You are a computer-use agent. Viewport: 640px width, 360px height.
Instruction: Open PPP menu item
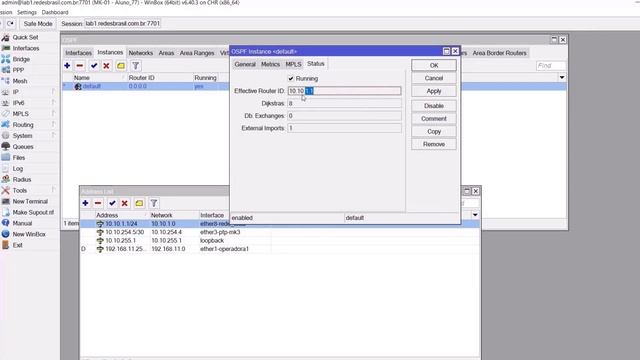point(18,70)
